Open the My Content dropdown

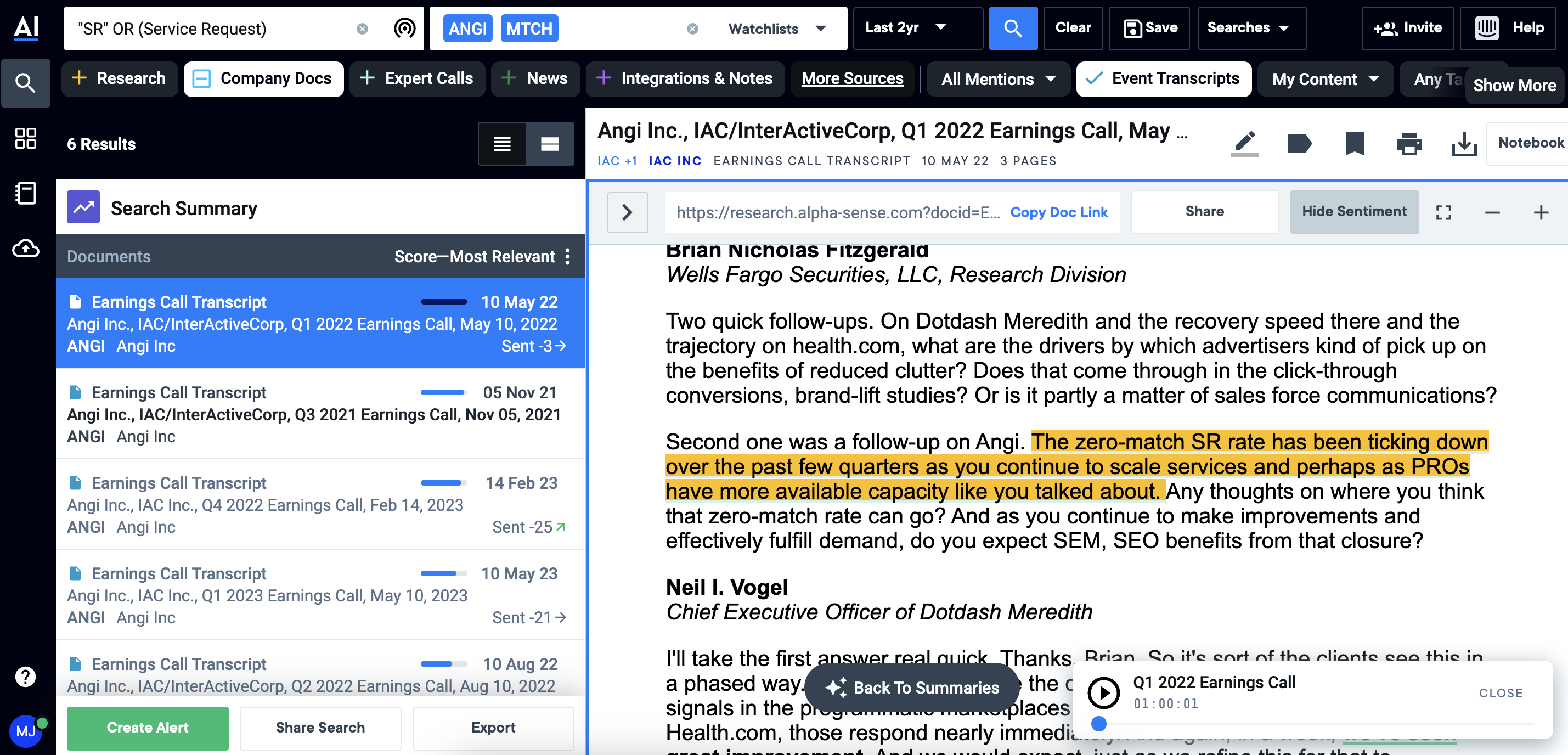pos(1324,79)
